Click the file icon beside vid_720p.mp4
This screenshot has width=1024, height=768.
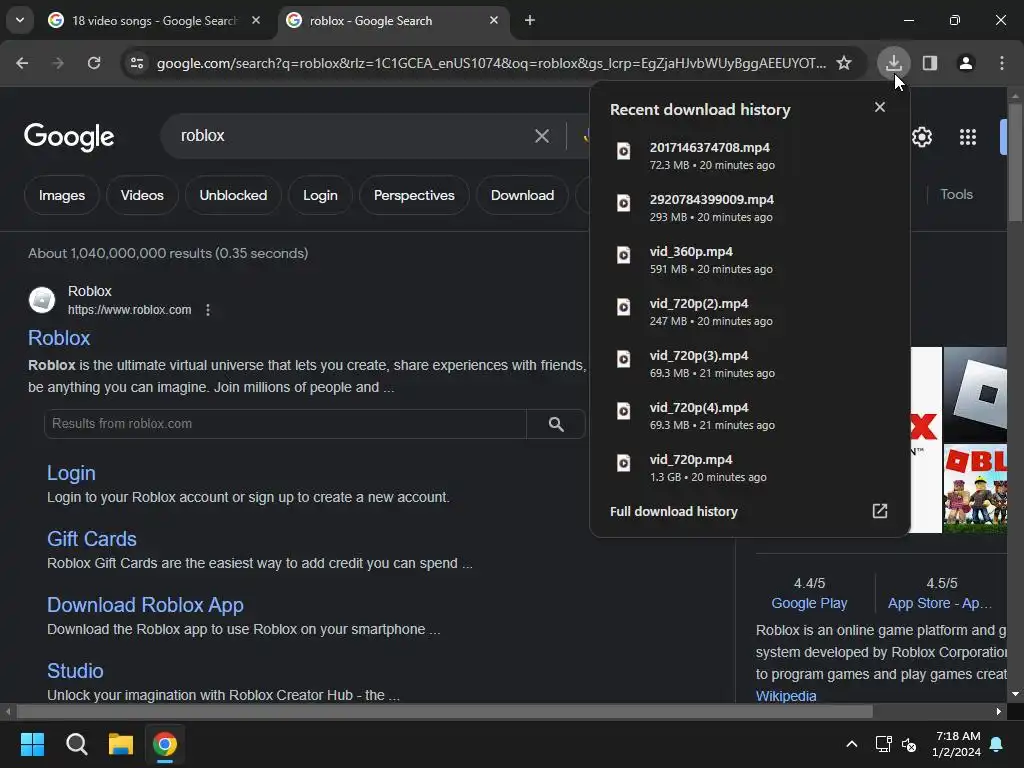coord(624,463)
